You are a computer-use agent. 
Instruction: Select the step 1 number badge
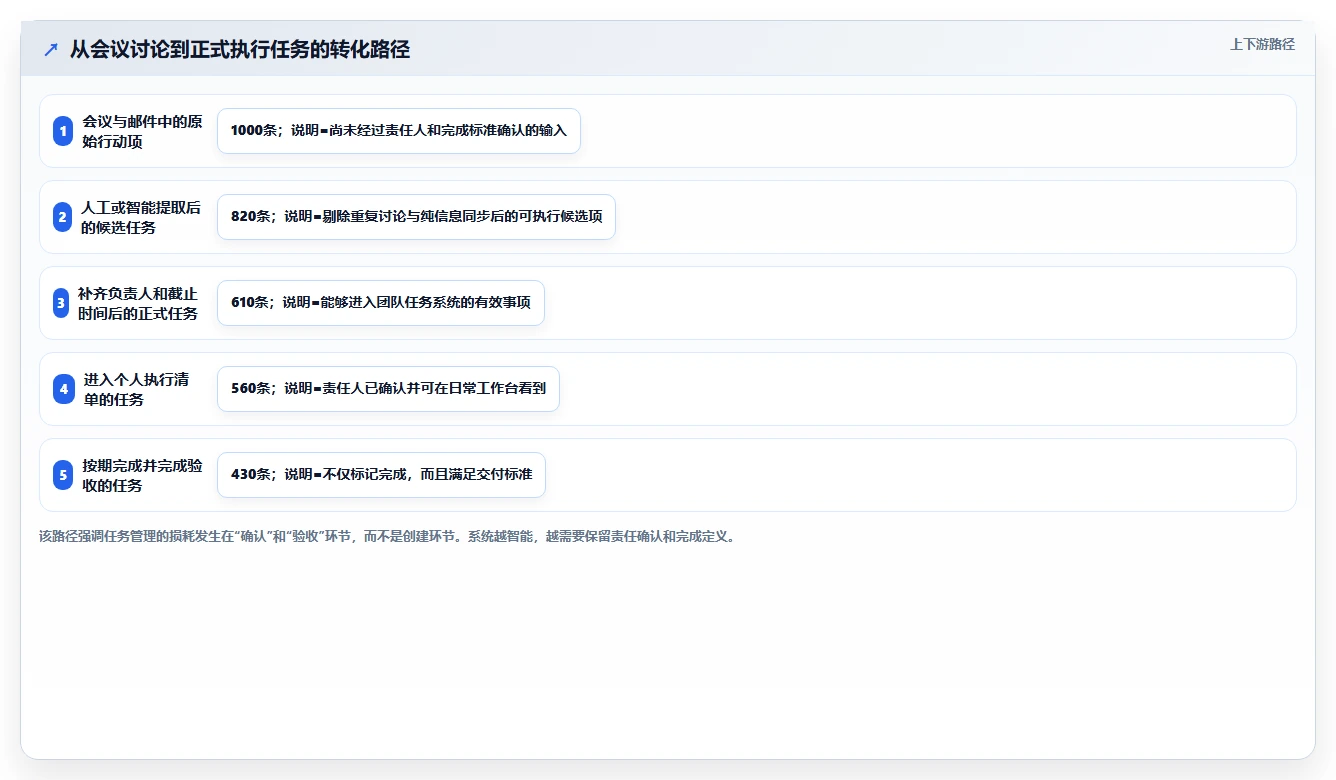click(63, 131)
